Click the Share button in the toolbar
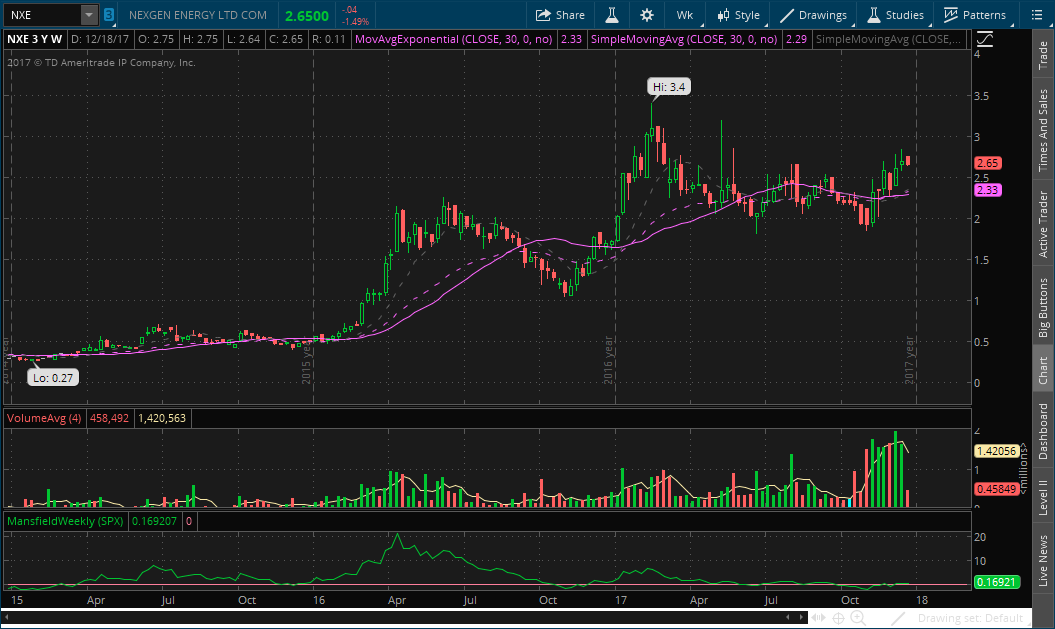The image size is (1055, 629). 560,15
